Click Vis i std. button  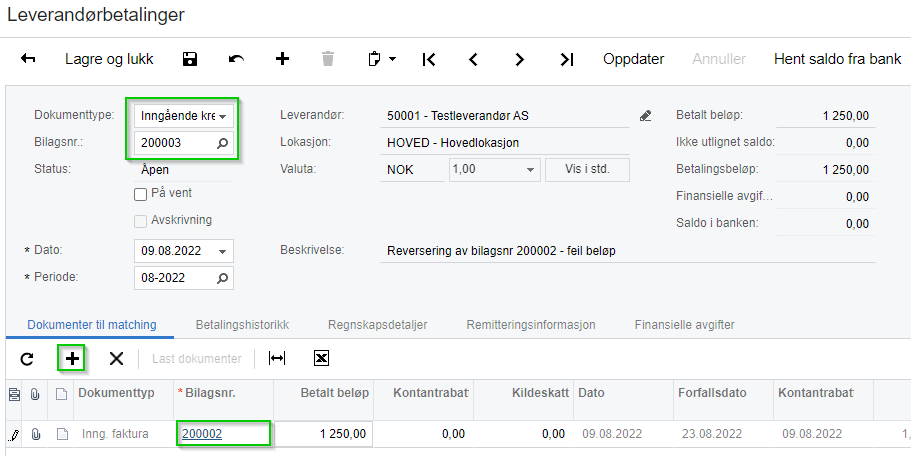(587, 170)
